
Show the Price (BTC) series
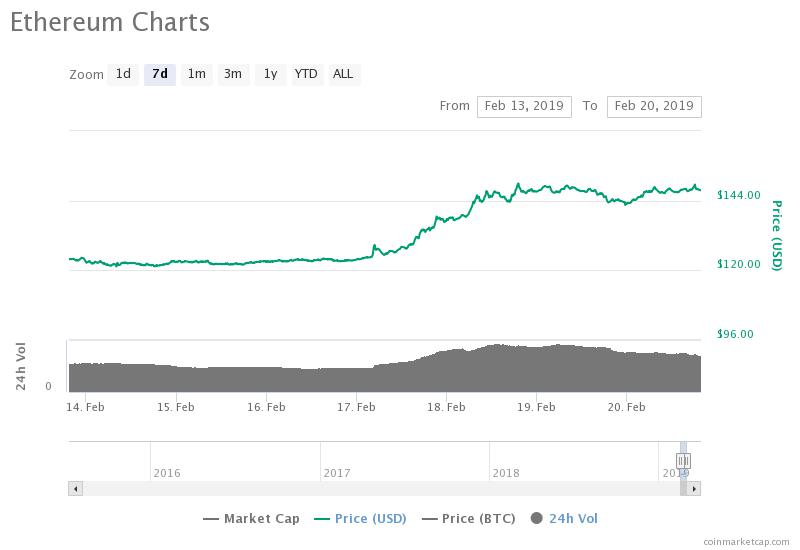click(468, 519)
